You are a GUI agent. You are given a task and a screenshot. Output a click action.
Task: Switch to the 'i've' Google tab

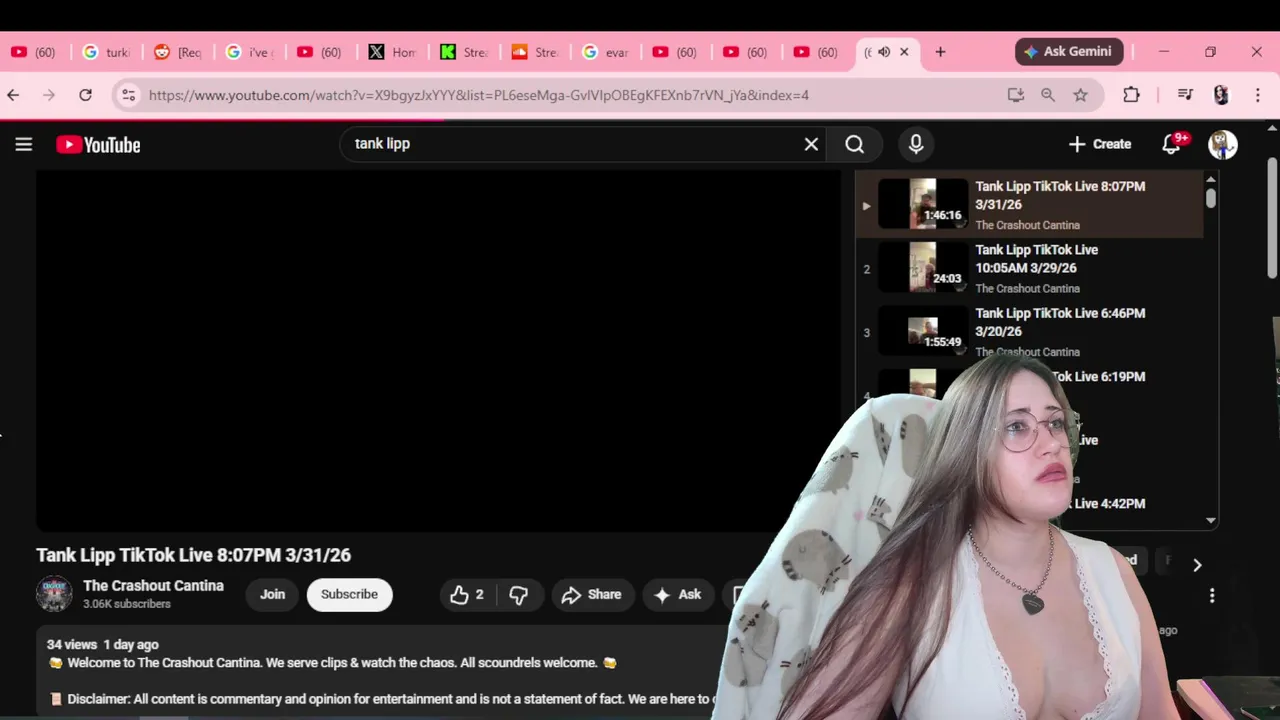250,52
